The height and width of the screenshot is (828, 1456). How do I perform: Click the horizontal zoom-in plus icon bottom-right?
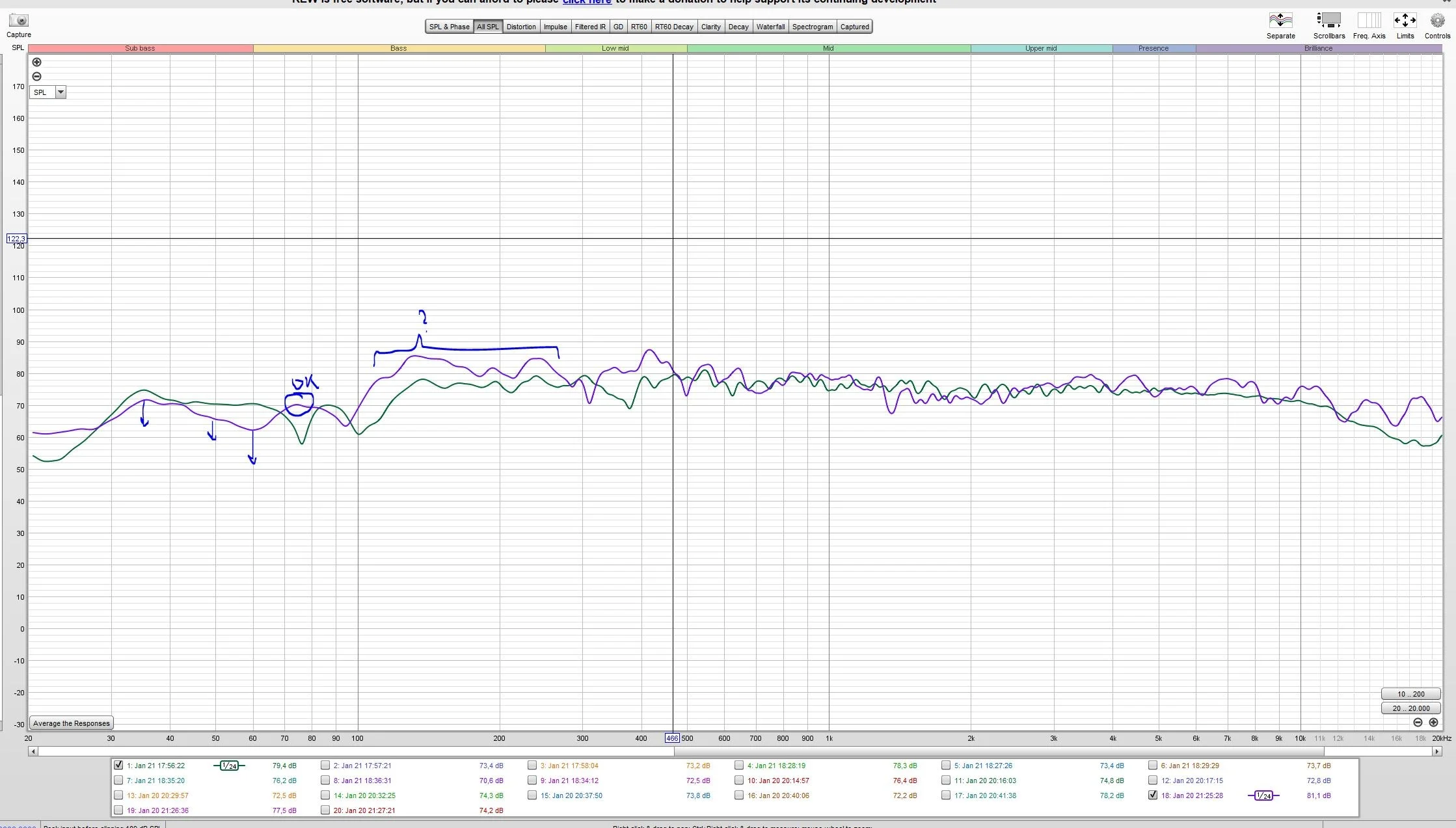(x=1433, y=722)
